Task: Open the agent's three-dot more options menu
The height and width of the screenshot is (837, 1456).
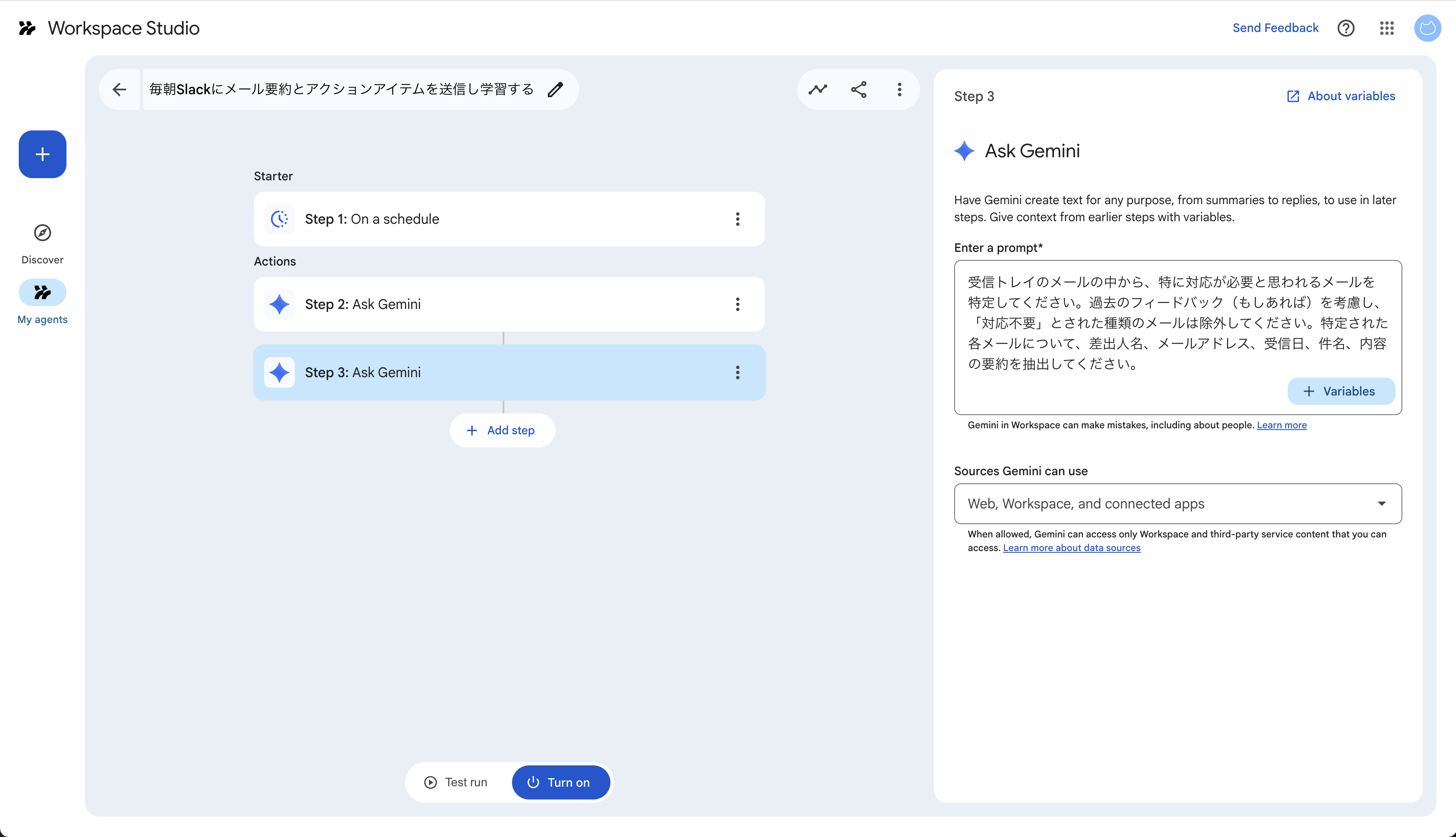Action: [899, 89]
